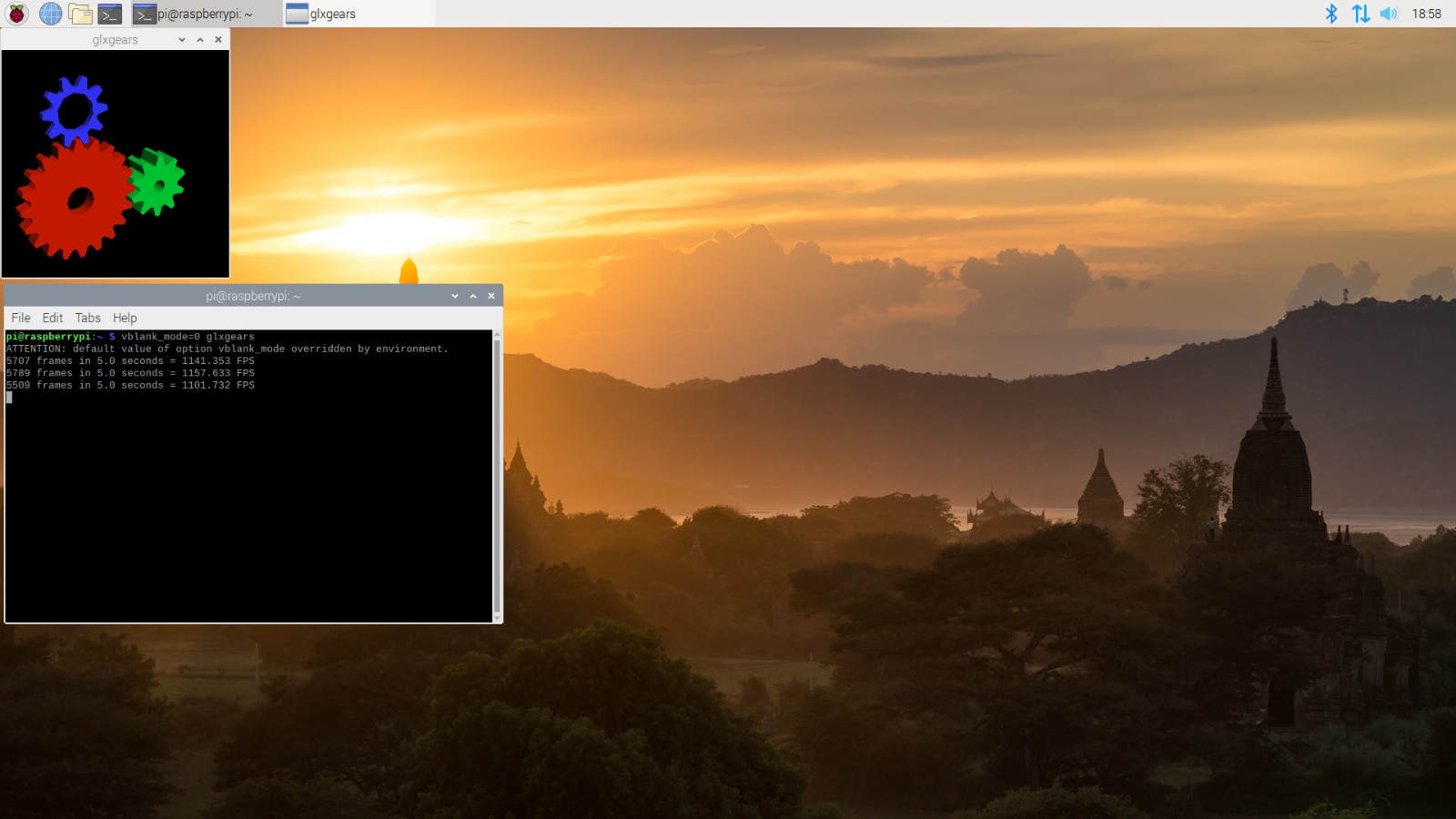The height and width of the screenshot is (819, 1456).
Task: Launch a new terminal from the panel launcher
Action: [110, 14]
